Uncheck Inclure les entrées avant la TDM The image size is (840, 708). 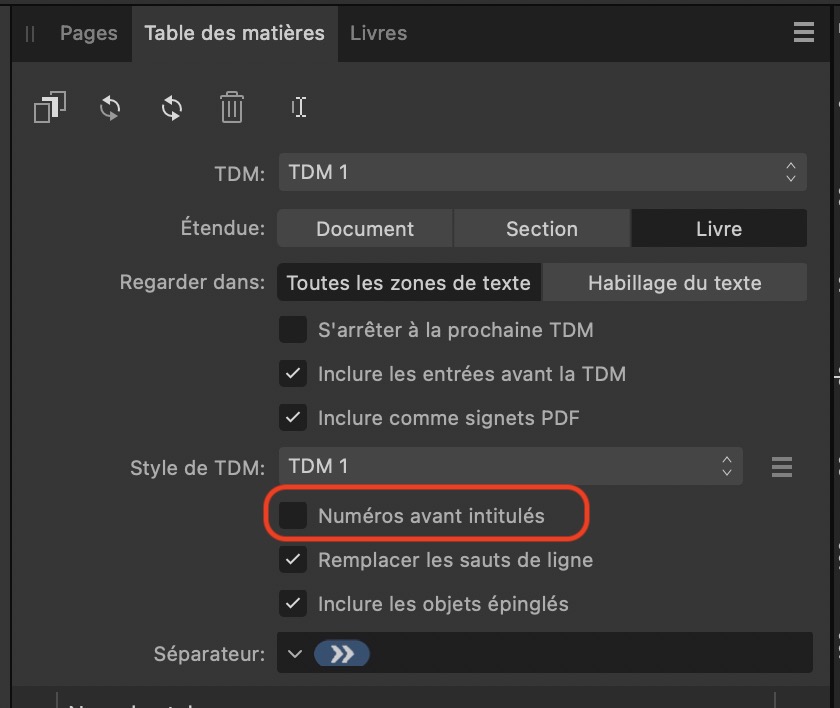[292, 373]
